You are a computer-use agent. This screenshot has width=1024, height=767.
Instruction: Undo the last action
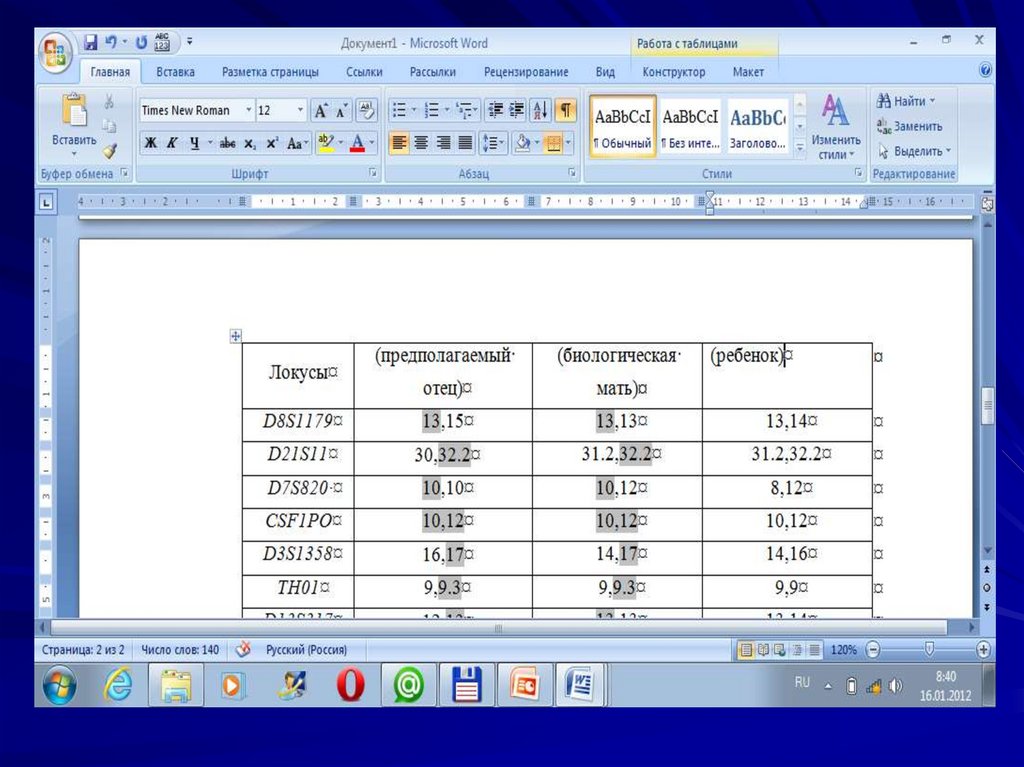pos(112,42)
